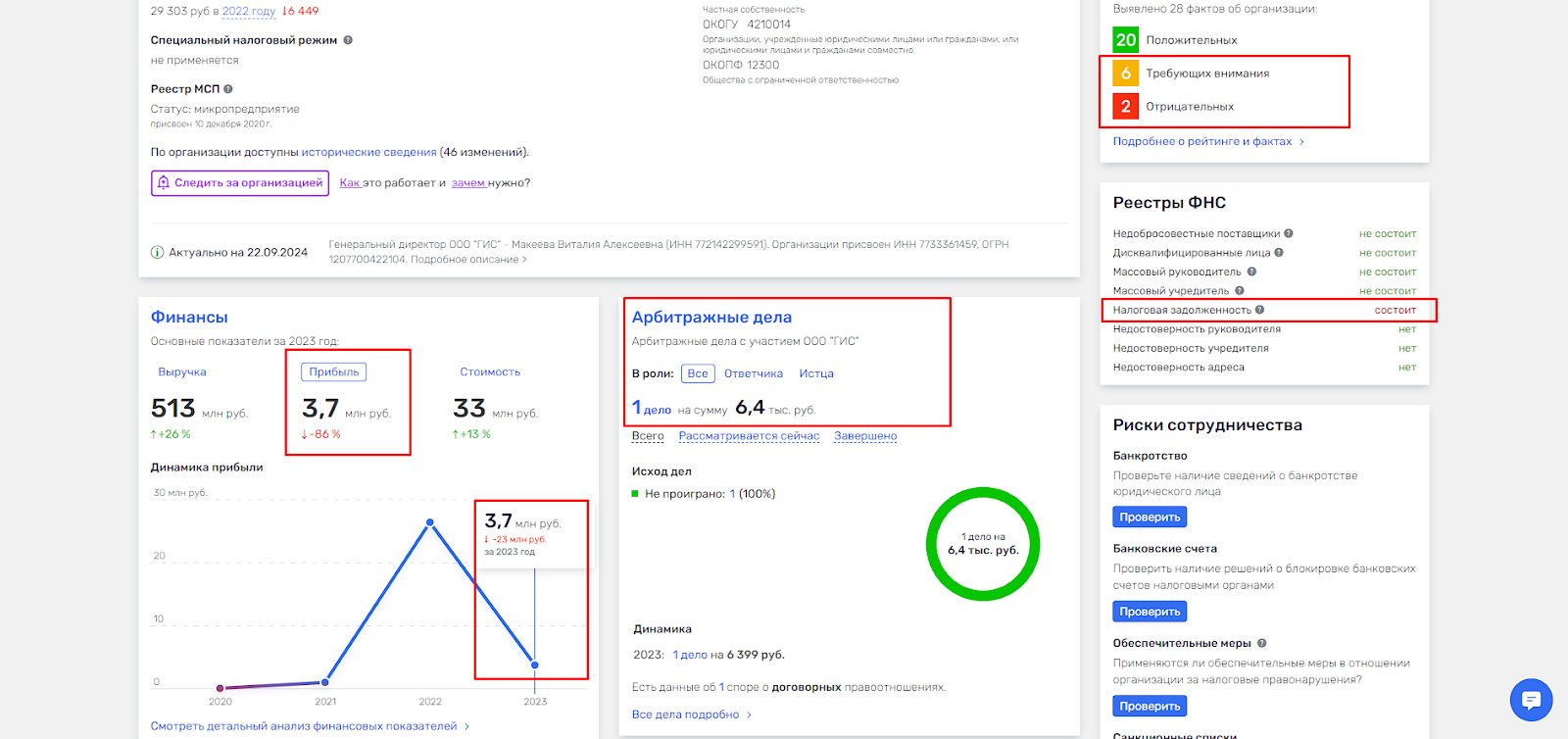Click Проверить under Банковские счета
This screenshot has height=739, width=1568.
pyautogui.click(x=1150, y=612)
